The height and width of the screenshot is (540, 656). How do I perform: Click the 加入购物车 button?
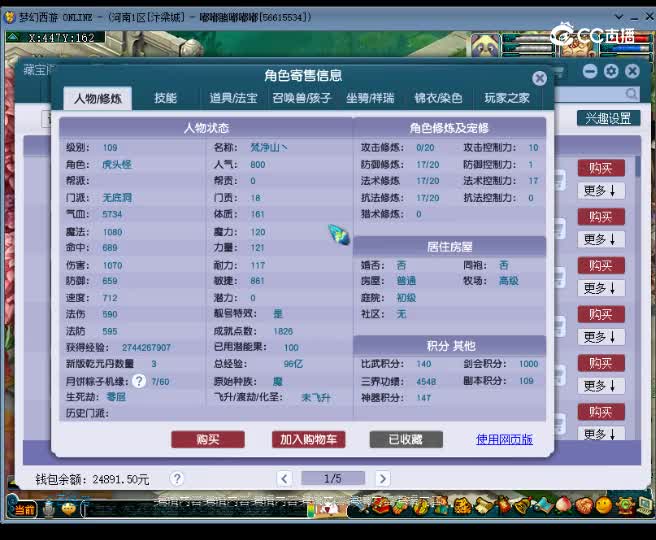[x=308, y=440]
